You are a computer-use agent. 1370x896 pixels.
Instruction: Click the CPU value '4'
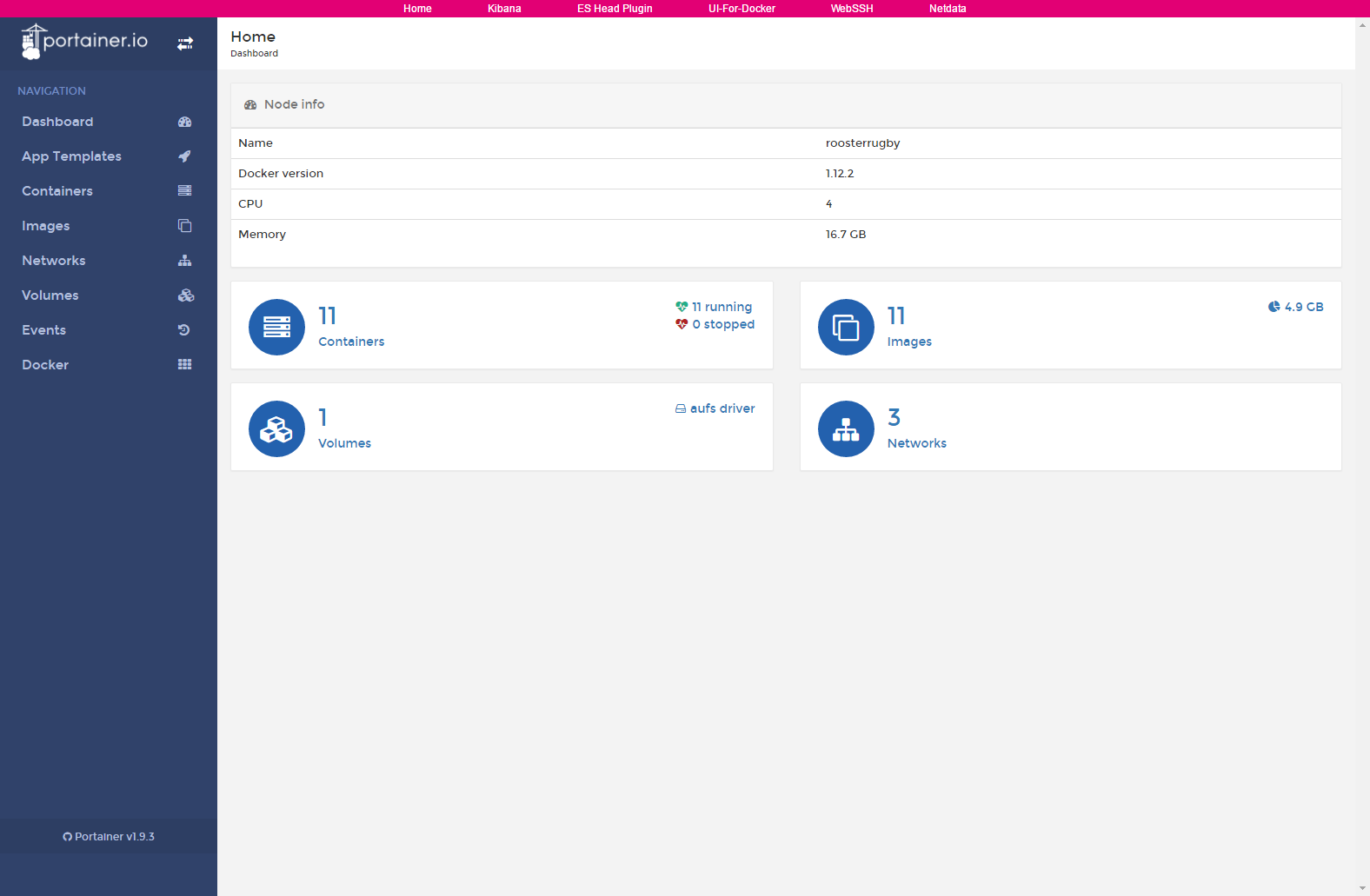(828, 204)
